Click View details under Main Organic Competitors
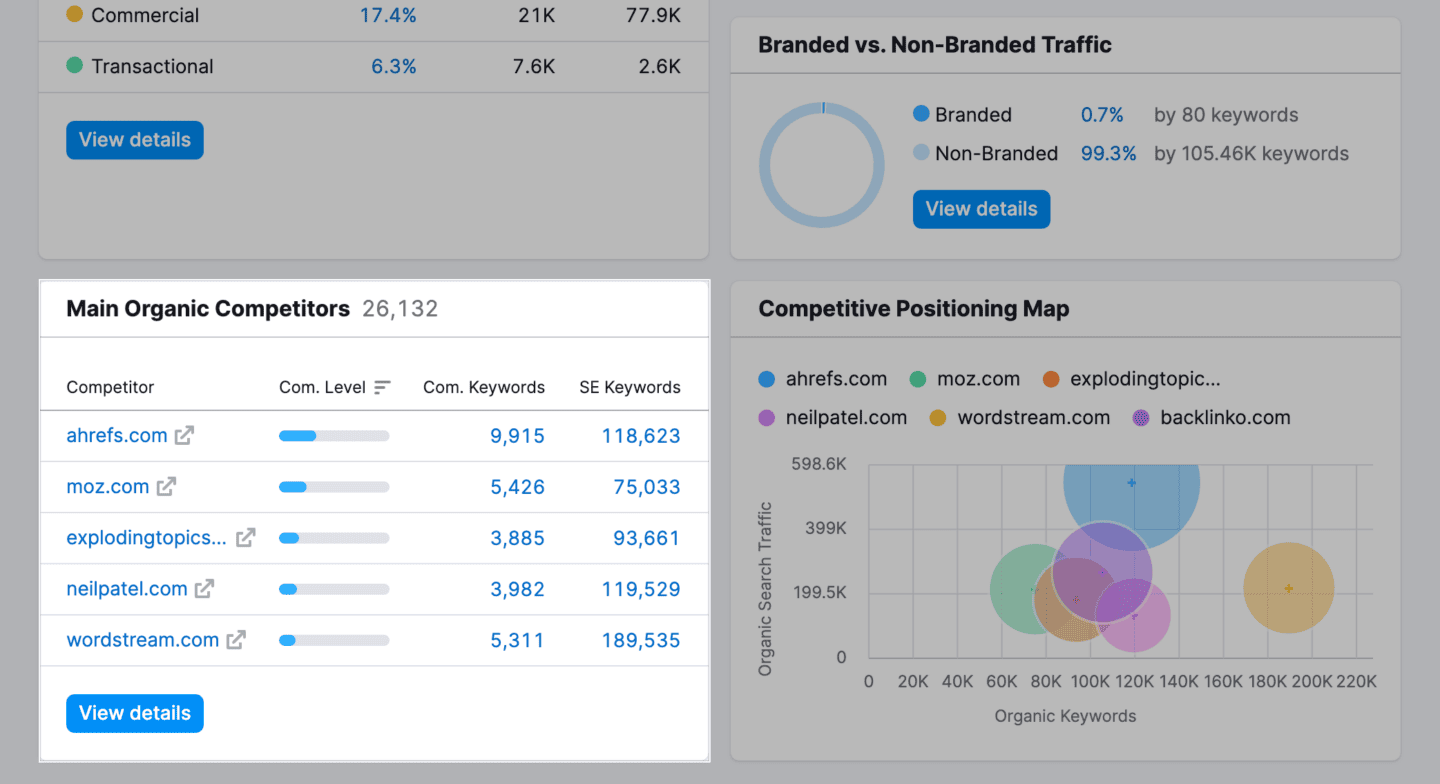Screen dimensions: 1440x784 [134, 713]
